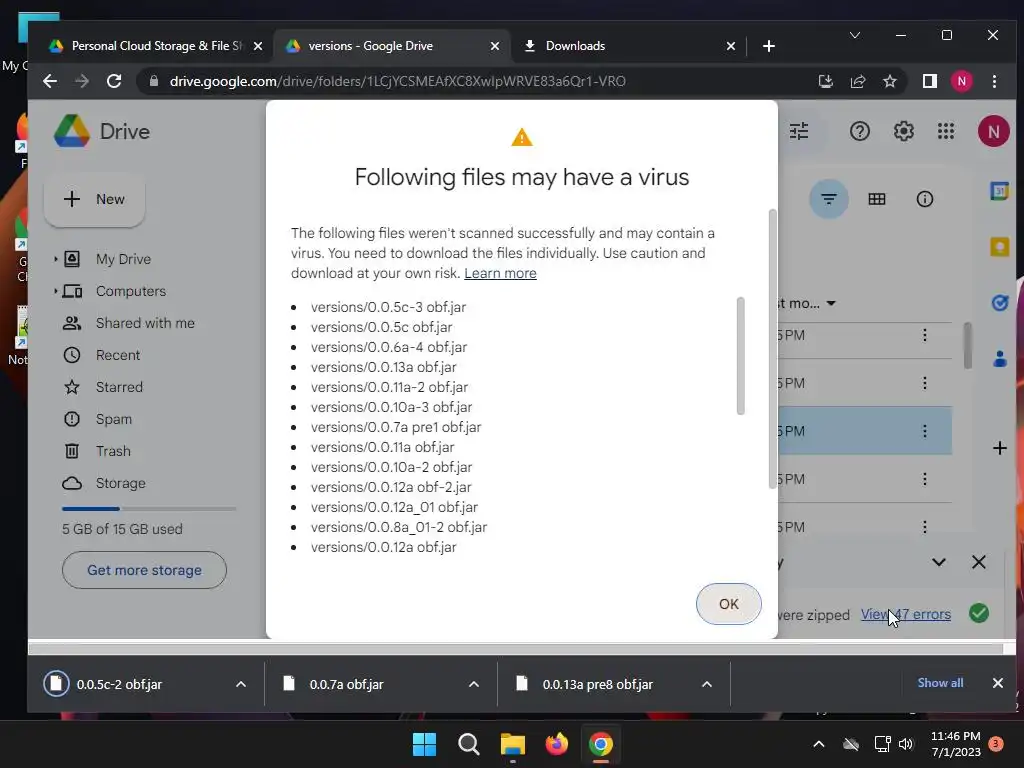Open more actions for highlighted file row

click(x=924, y=431)
